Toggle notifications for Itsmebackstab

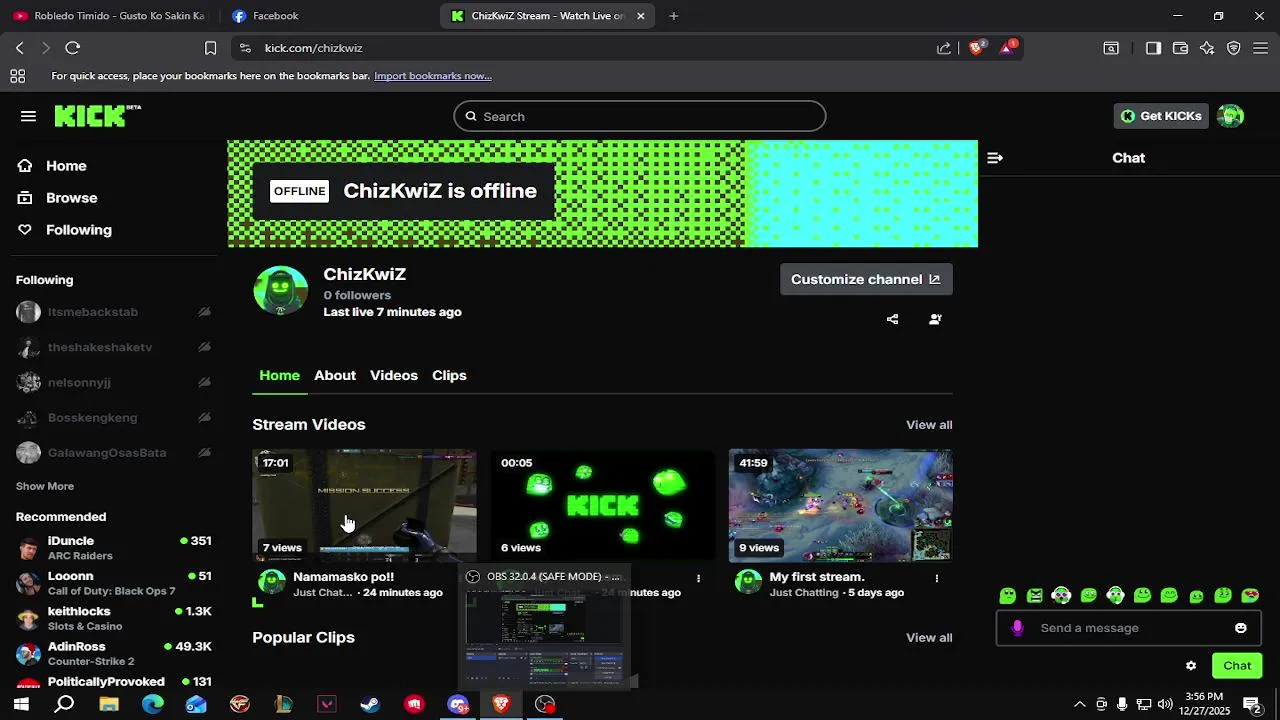[x=204, y=312]
